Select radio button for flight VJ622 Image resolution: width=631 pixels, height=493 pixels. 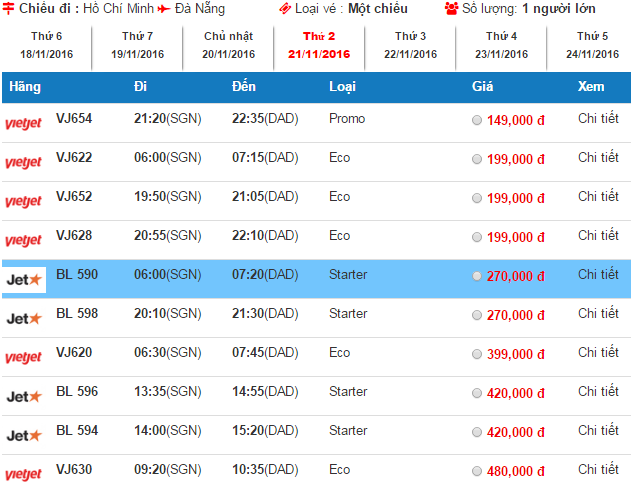[x=477, y=159]
